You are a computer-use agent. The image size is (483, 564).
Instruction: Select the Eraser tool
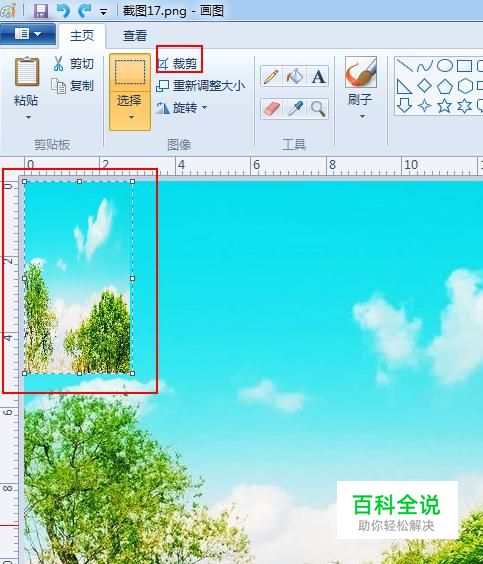(x=272, y=109)
